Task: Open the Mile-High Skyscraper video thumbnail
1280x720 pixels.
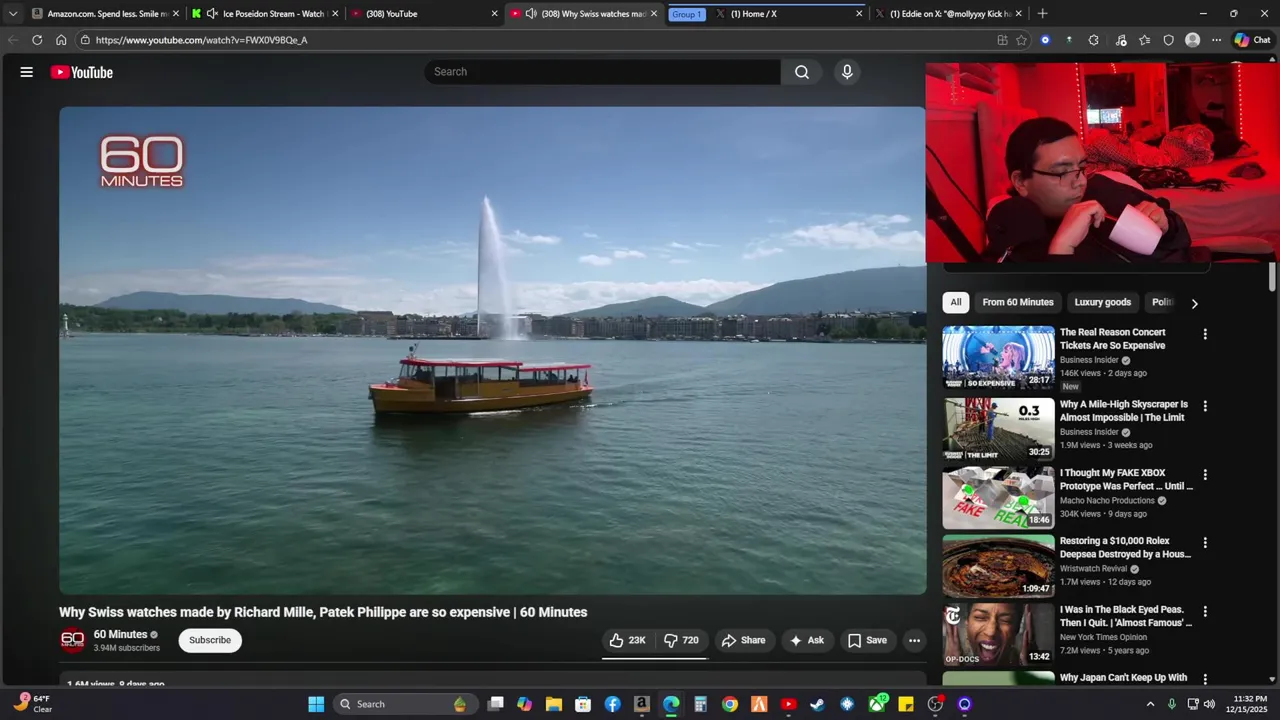Action: pos(998,429)
